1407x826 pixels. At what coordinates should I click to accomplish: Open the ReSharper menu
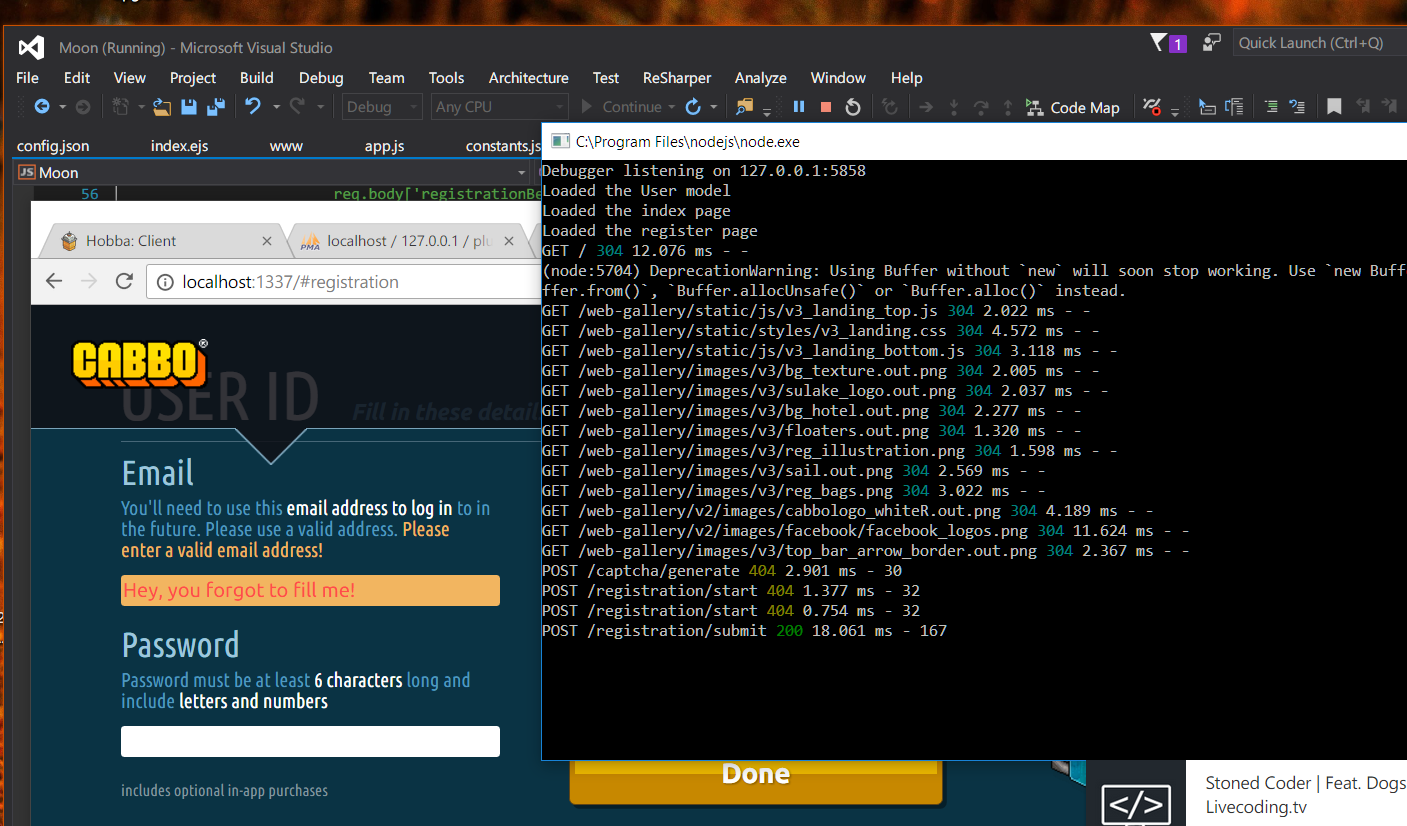pyautogui.click(x=677, y=78)
